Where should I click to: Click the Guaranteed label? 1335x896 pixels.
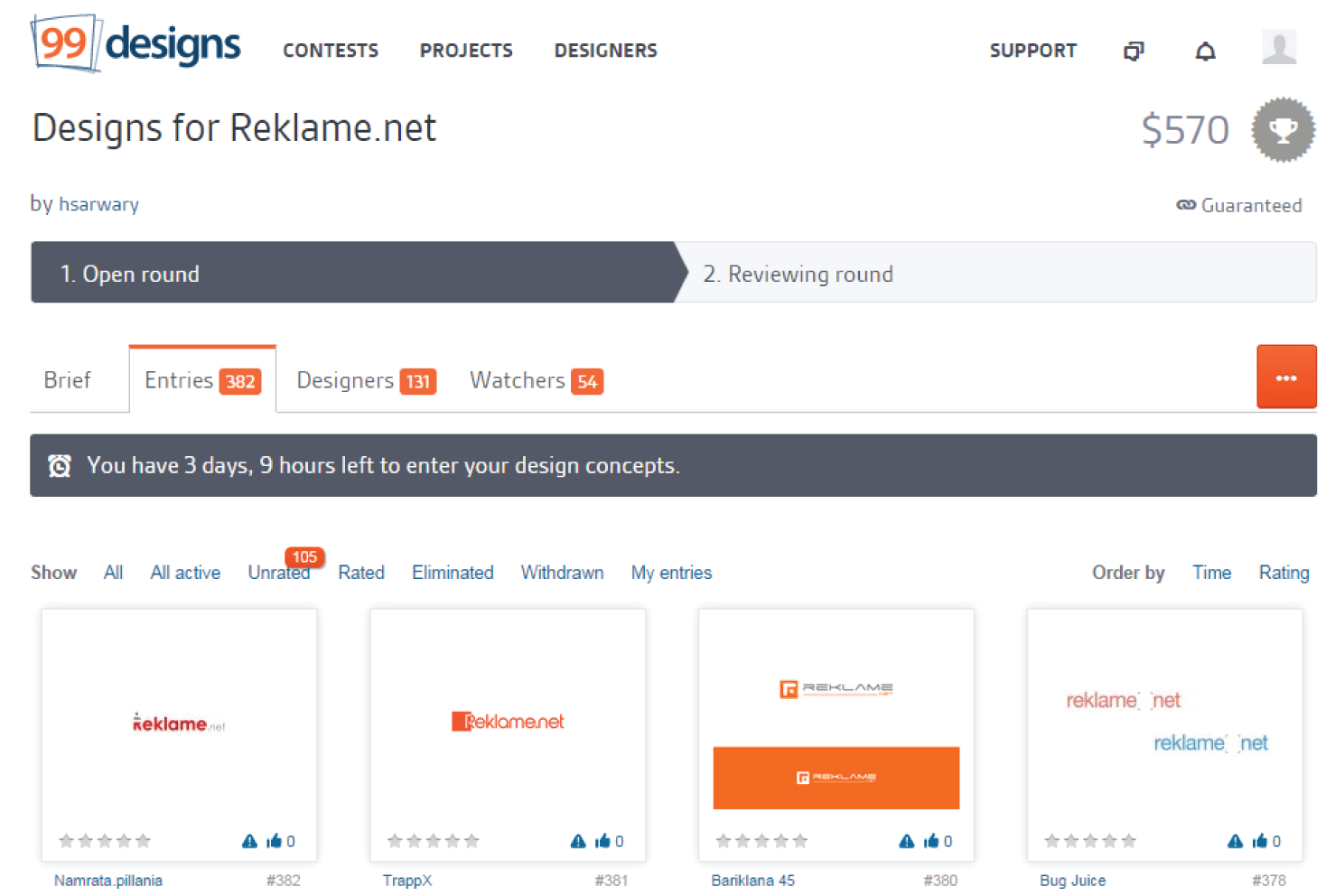point(1252,205)
